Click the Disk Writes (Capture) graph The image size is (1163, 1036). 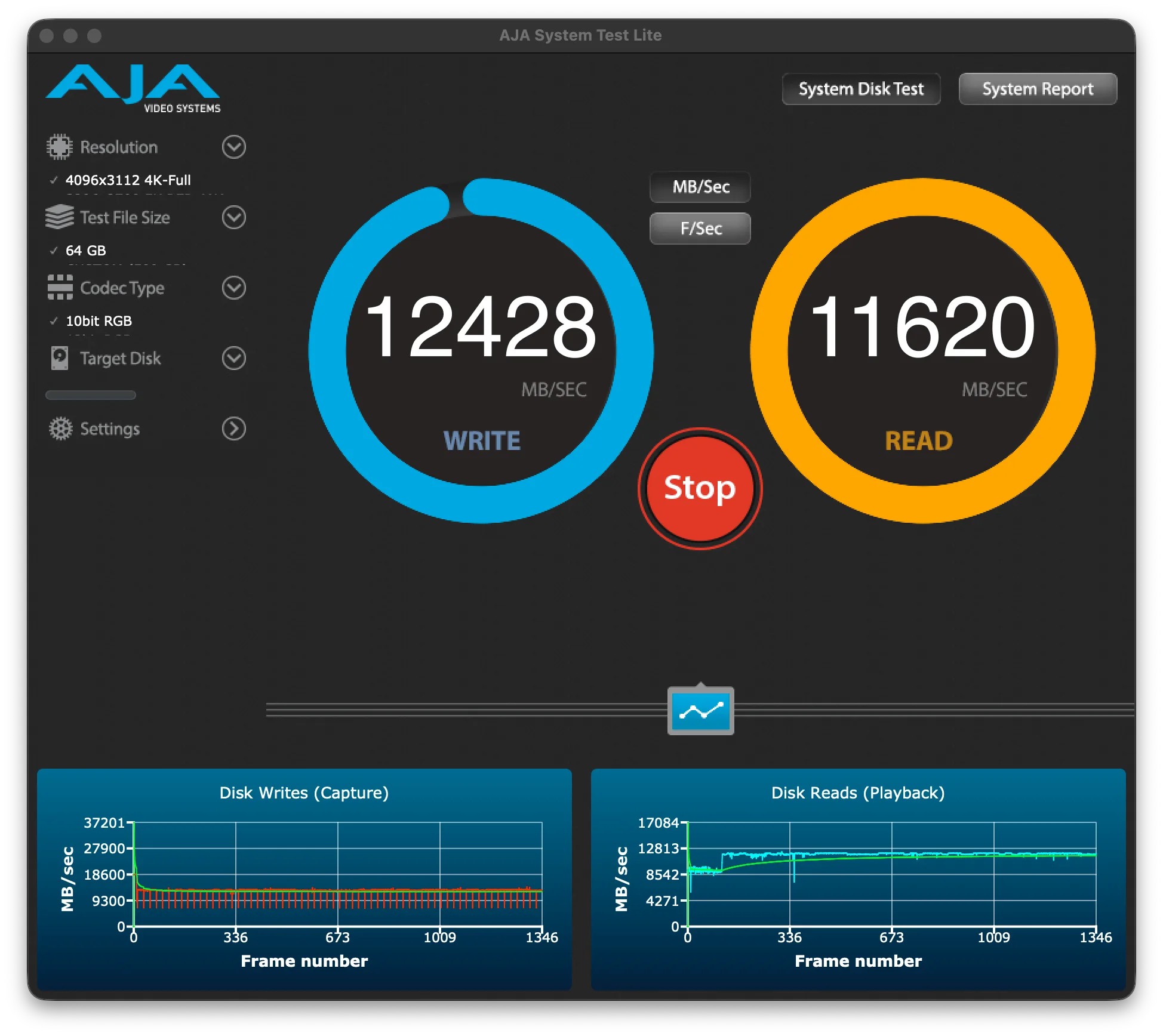click(304, 880)
